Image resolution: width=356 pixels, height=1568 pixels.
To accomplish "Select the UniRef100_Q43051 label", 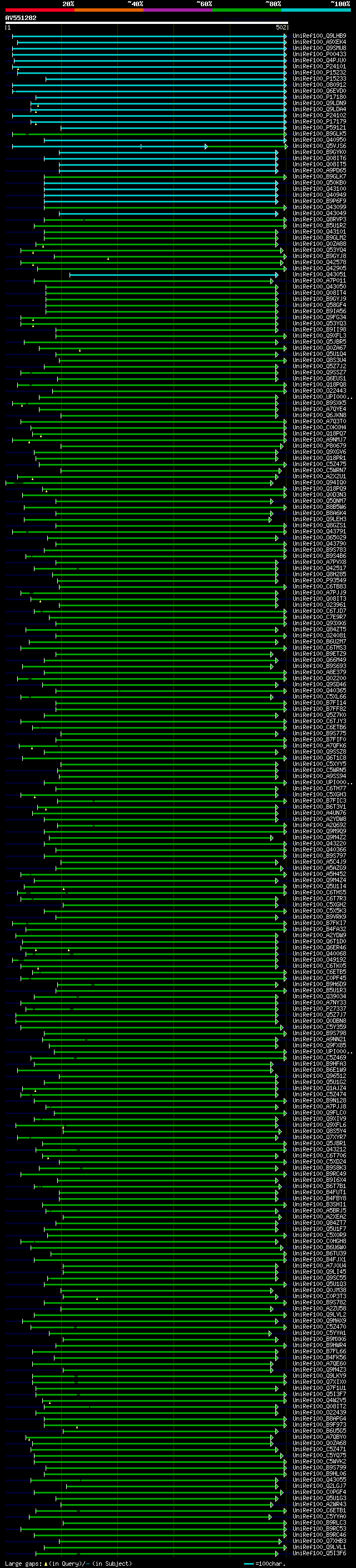I will tap(319, 275).
